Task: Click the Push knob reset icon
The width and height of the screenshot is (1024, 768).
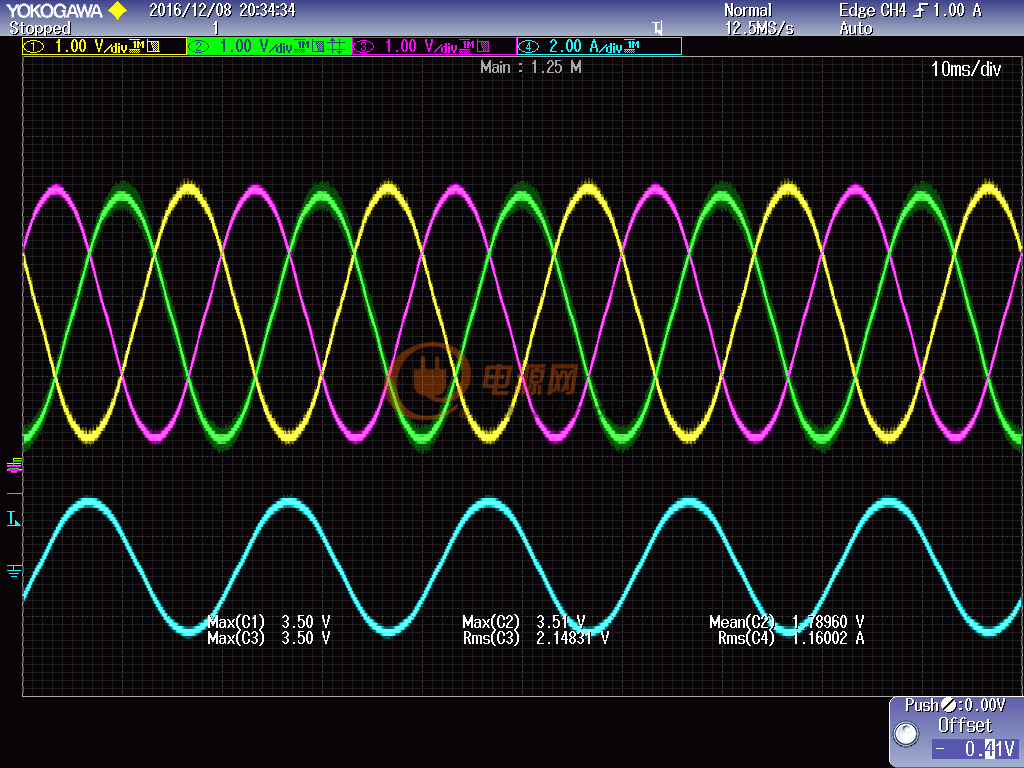Action: tap(949, 705)
